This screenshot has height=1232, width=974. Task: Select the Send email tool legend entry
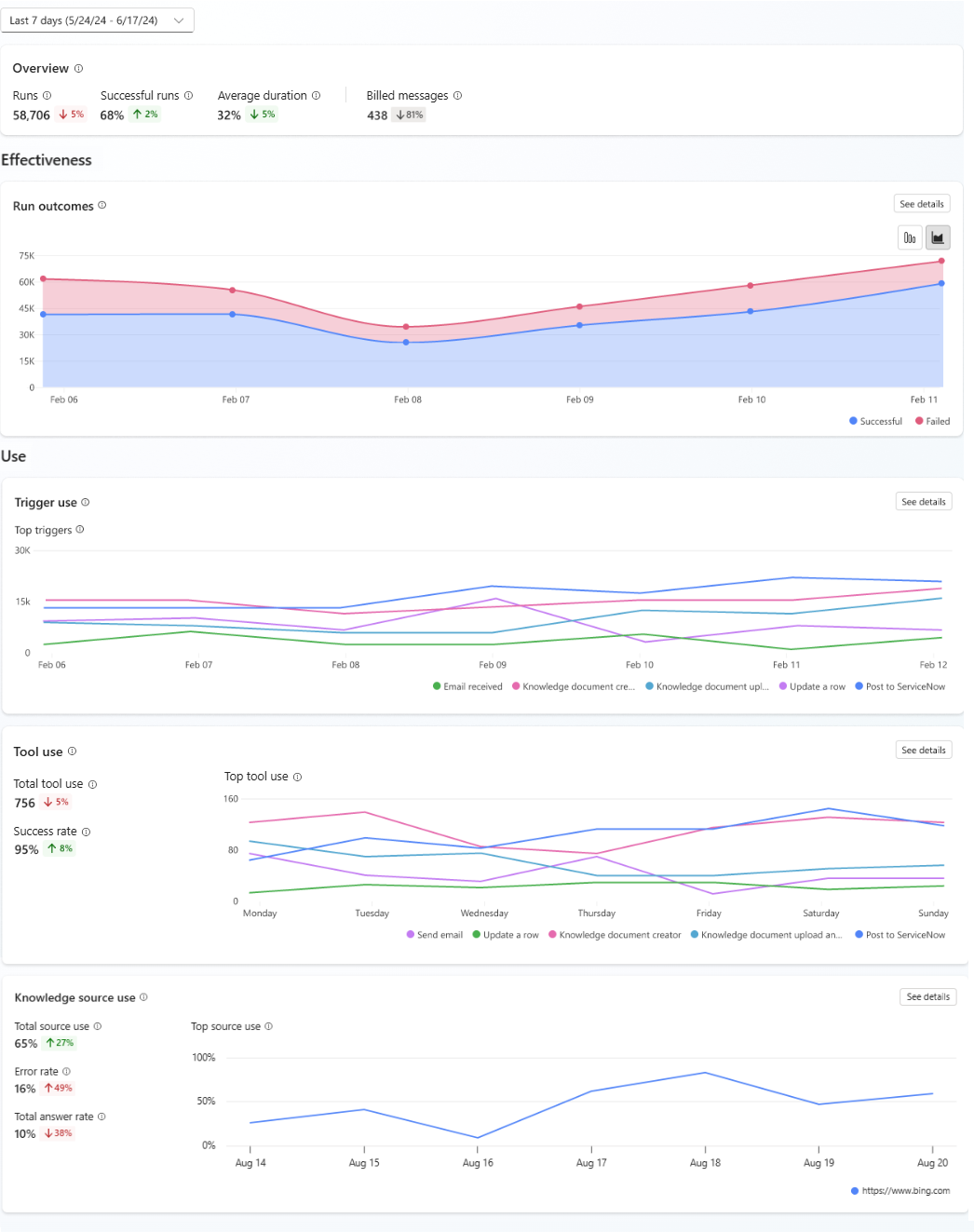pyautogui.click(x=435, y=935)
